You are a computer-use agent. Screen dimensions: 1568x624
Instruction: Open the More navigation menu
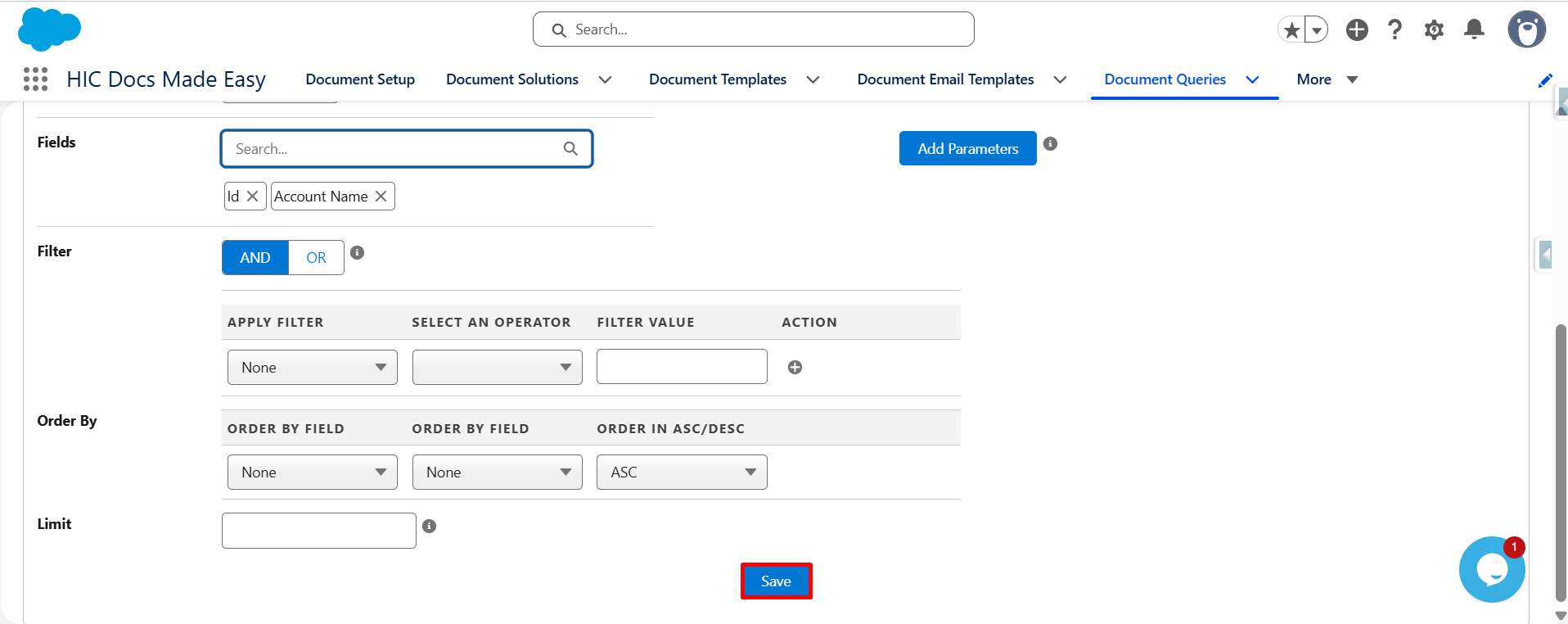[x=1327, y=79]
